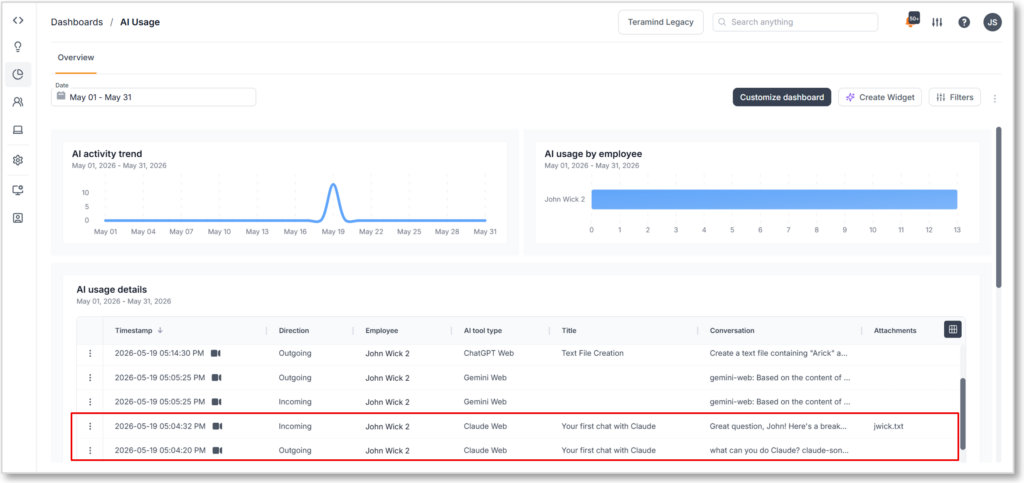1024x483 pixels.
Task: Switch to the Overview tab
Action: (x=76, y=57)
